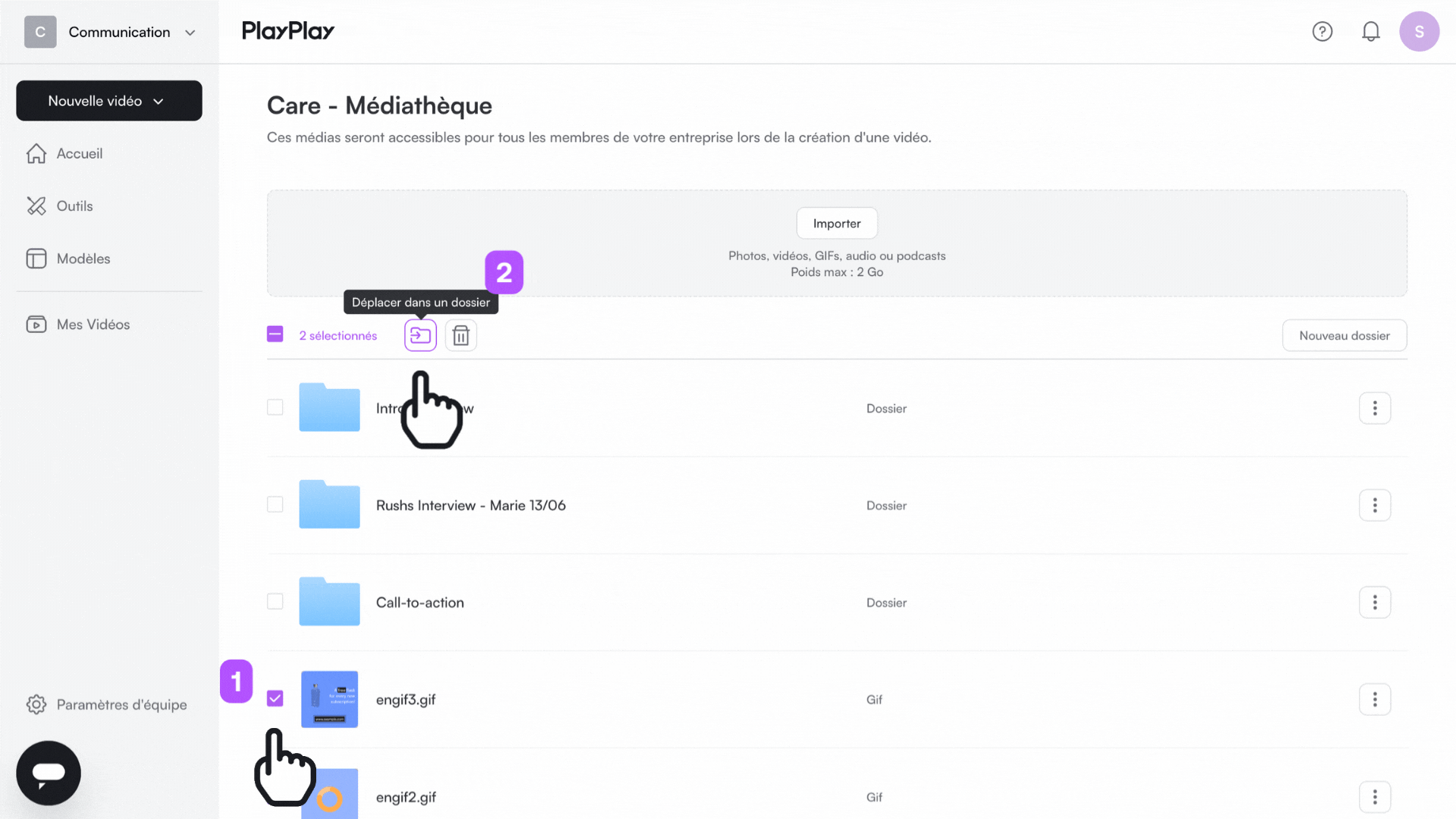
Task: Open the chat support bubble
Action: click(x=49, y=773)
